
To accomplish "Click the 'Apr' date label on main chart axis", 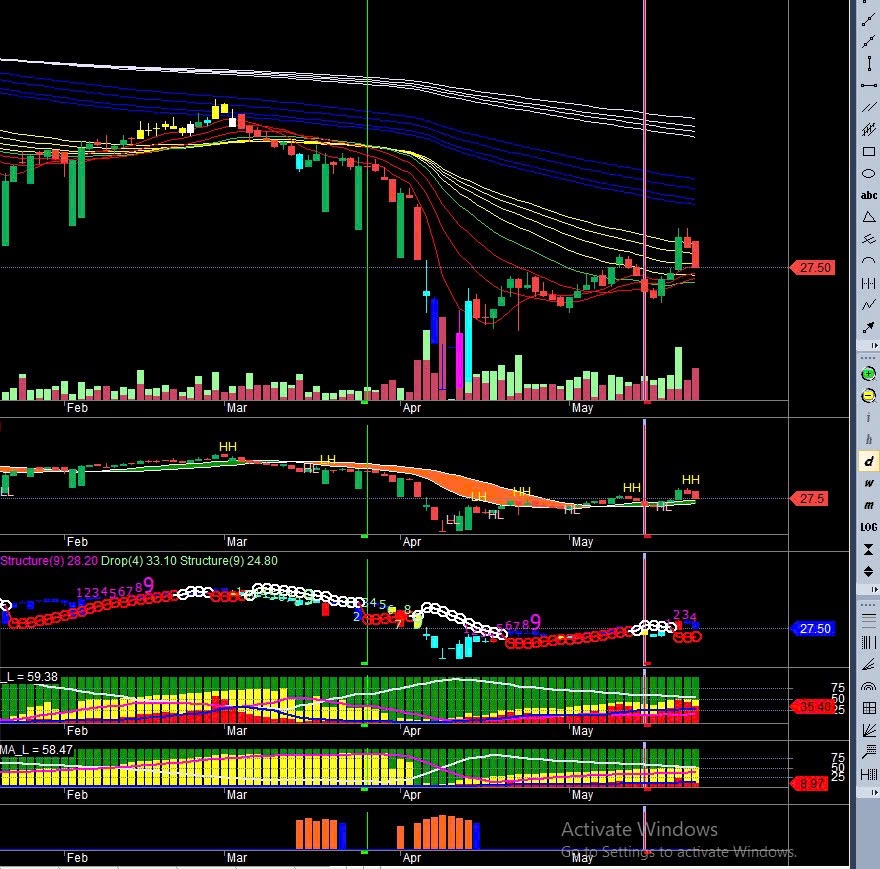I will point(411,408).
